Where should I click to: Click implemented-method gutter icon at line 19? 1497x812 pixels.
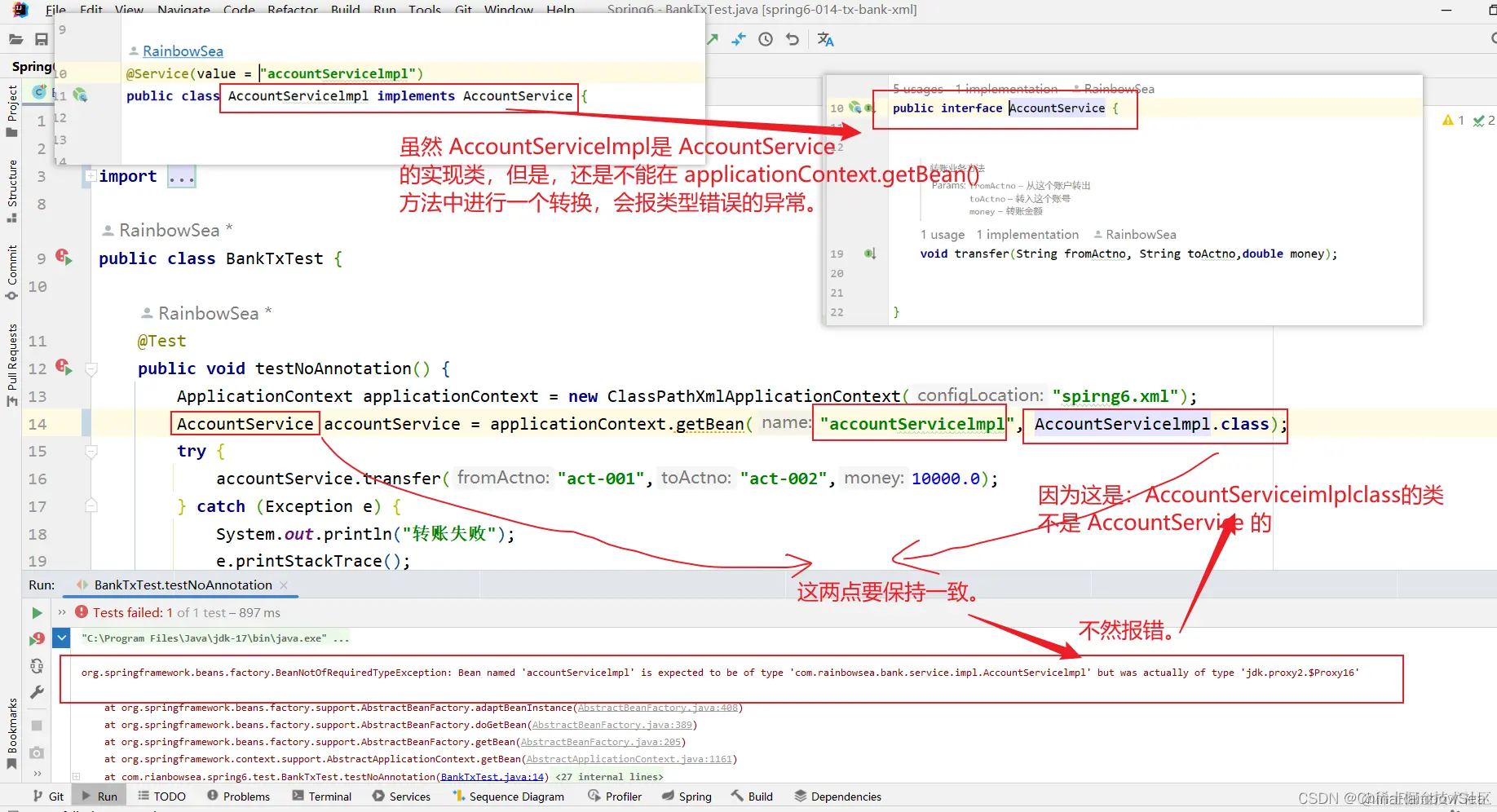pos(870,254)
